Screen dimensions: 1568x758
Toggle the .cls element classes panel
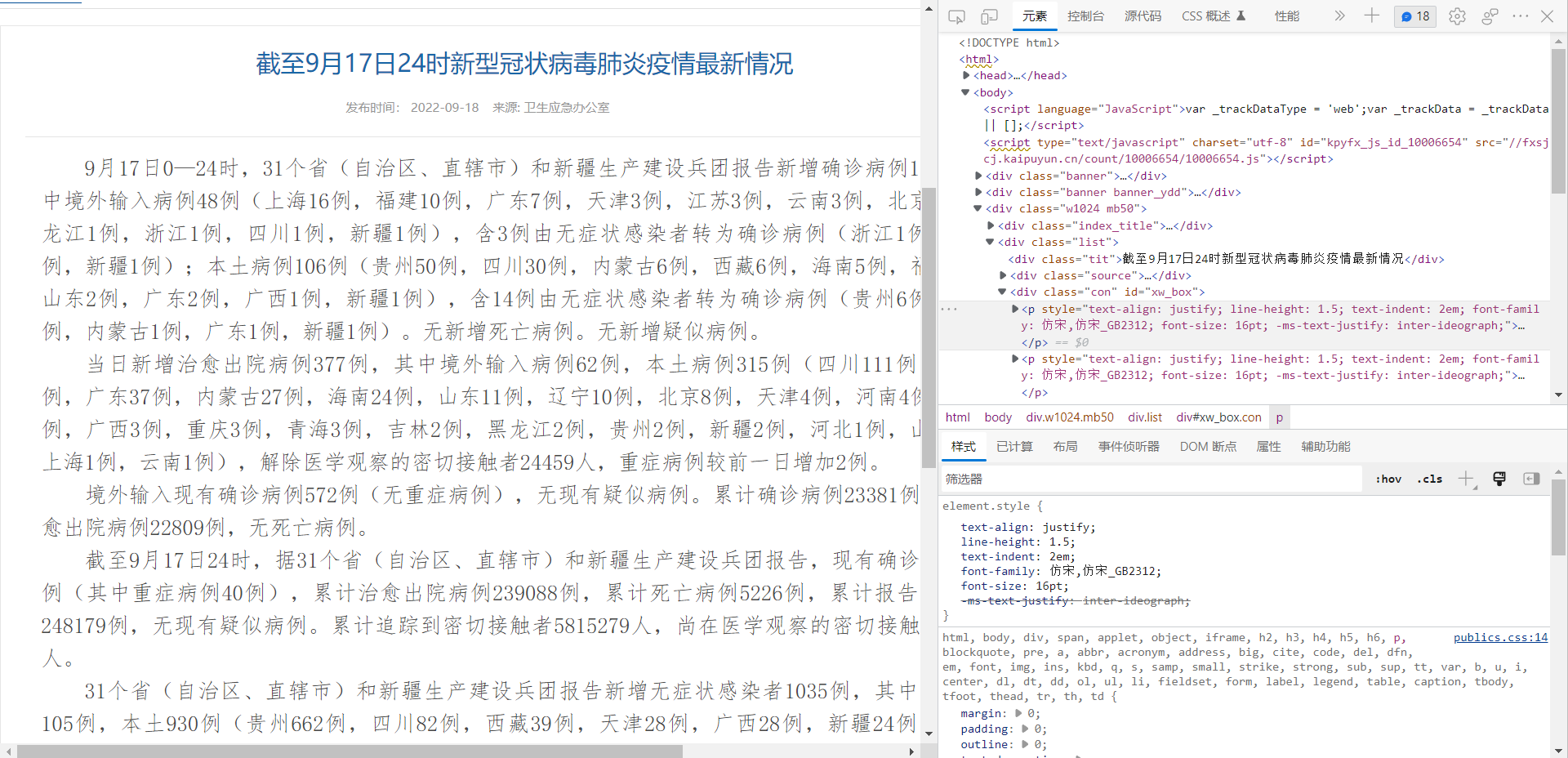[1429, 479]
